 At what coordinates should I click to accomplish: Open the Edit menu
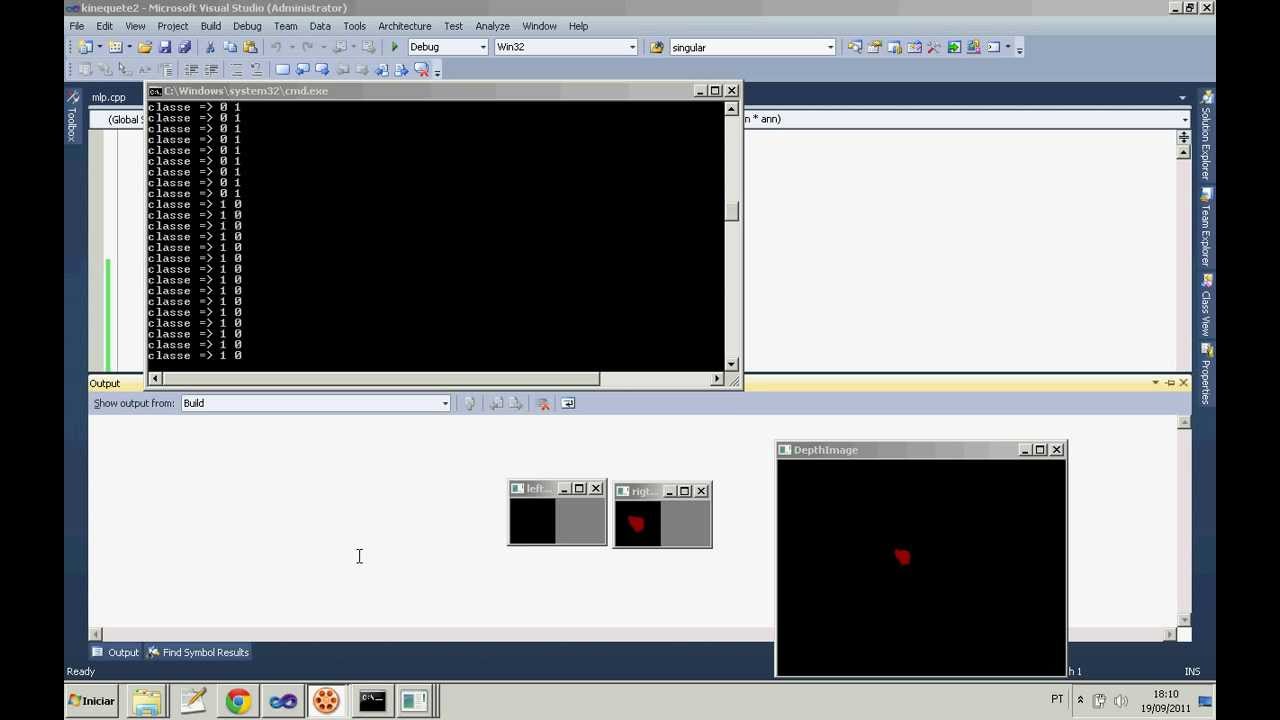coord(104,26)
